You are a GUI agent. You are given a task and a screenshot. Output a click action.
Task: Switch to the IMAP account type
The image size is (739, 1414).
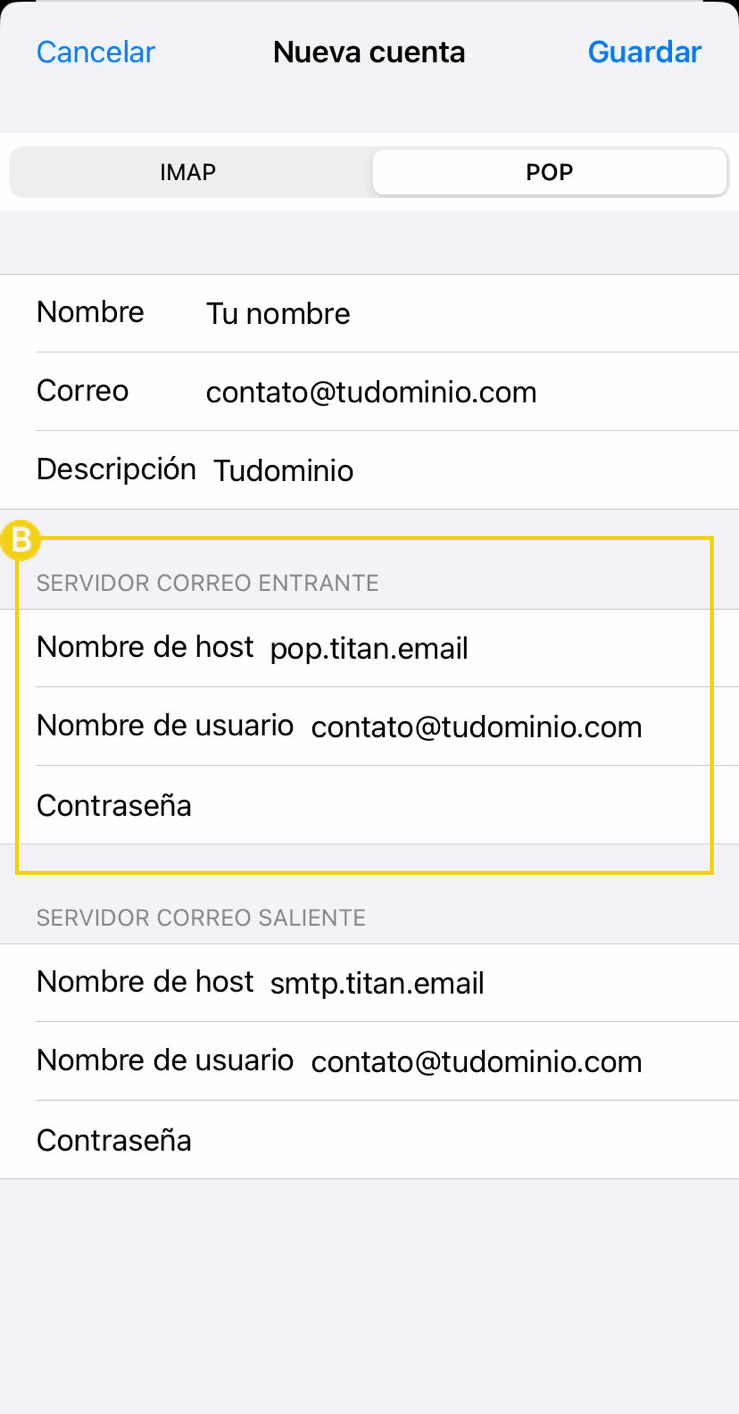point(188,172)
